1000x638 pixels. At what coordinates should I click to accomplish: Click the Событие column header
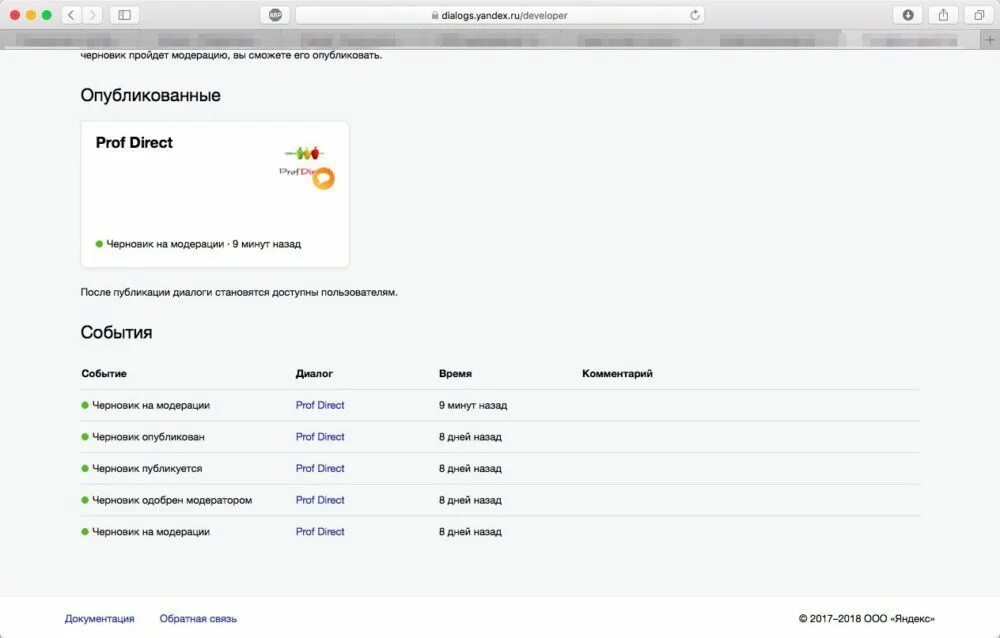pos(104,373)
